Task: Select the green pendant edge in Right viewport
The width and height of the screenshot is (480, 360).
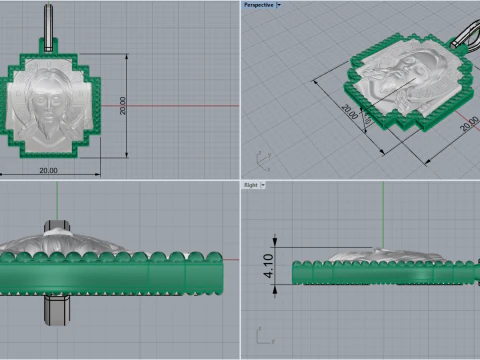Action: tap(383, 273)
